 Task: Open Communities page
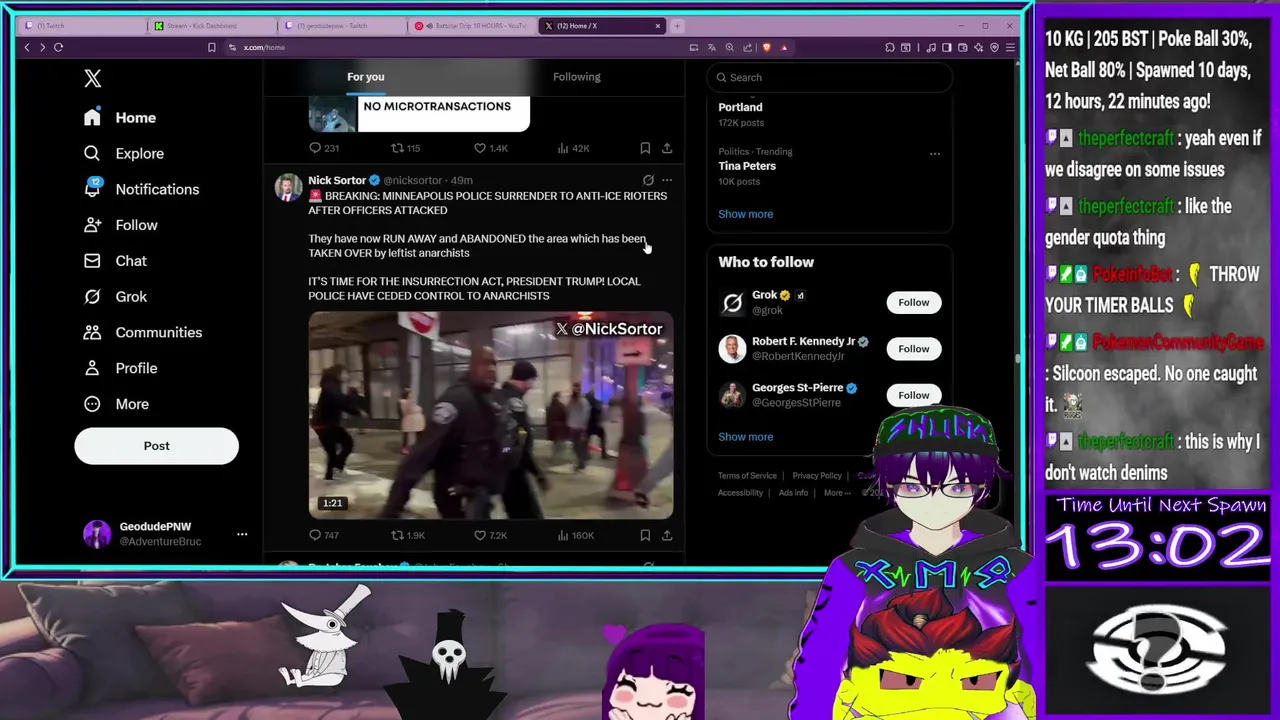(142, 333)
